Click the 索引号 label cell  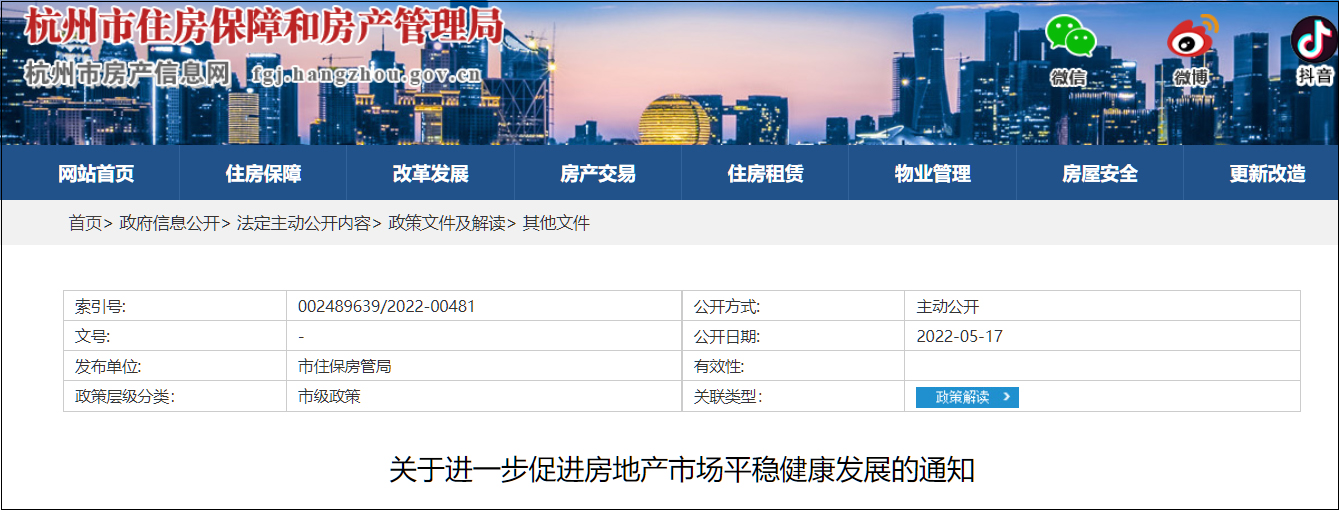point(175,306)
